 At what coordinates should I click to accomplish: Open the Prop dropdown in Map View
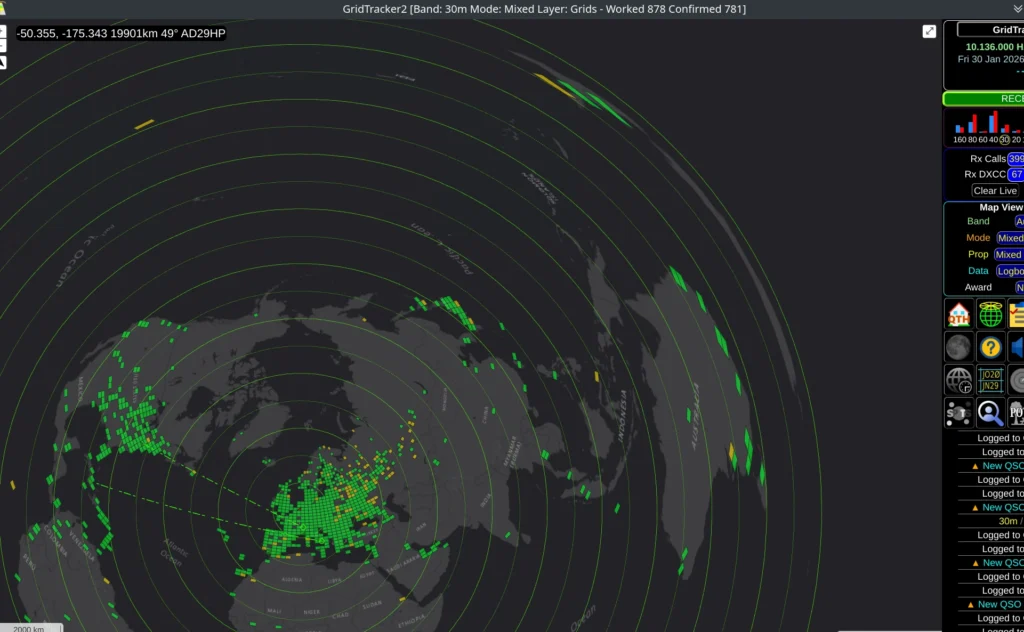tap(1009, 254)
